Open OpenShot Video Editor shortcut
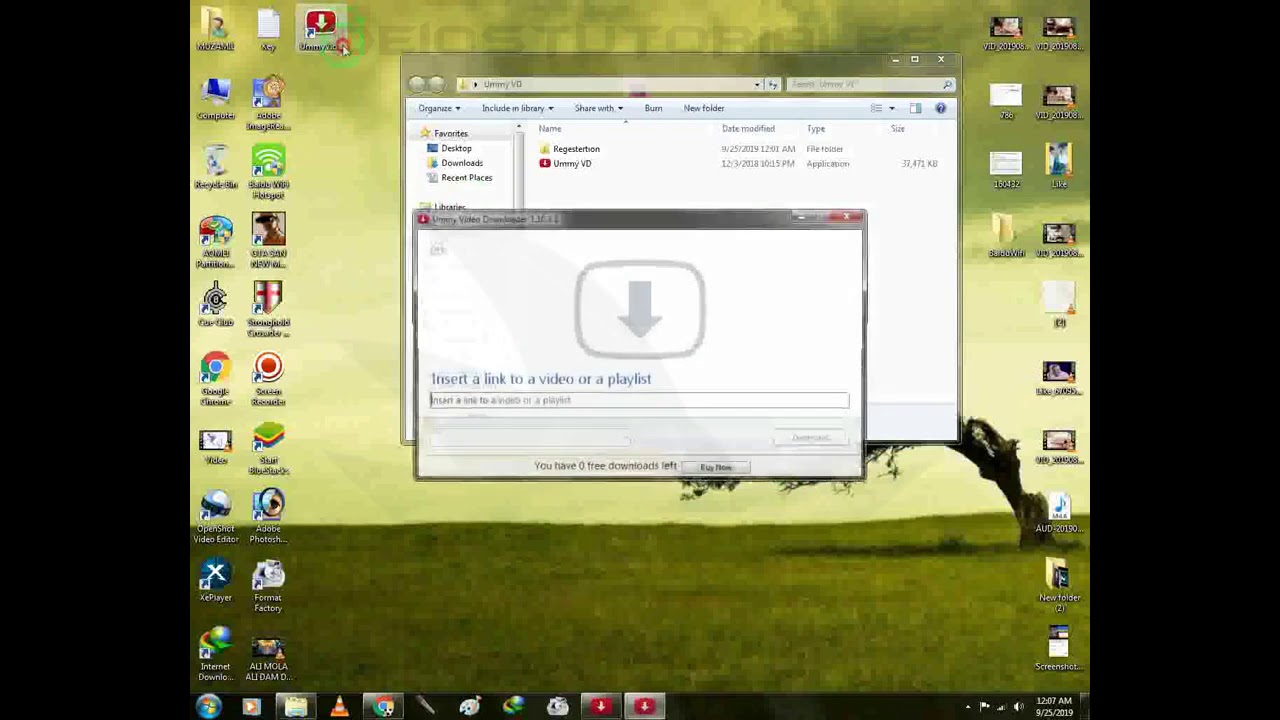Image resolution: width=1280 pixels, height=720 pixels. pos(215,518)
